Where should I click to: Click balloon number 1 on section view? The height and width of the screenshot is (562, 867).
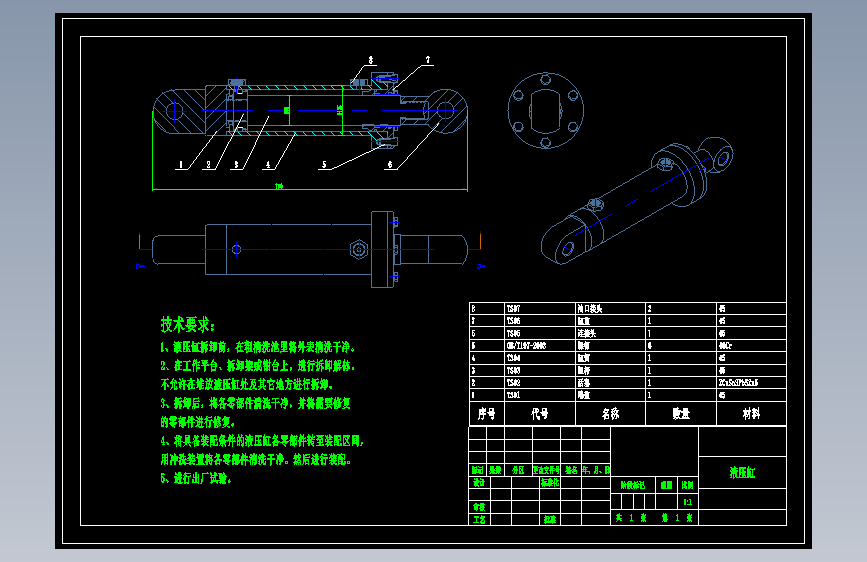[180, 164]
